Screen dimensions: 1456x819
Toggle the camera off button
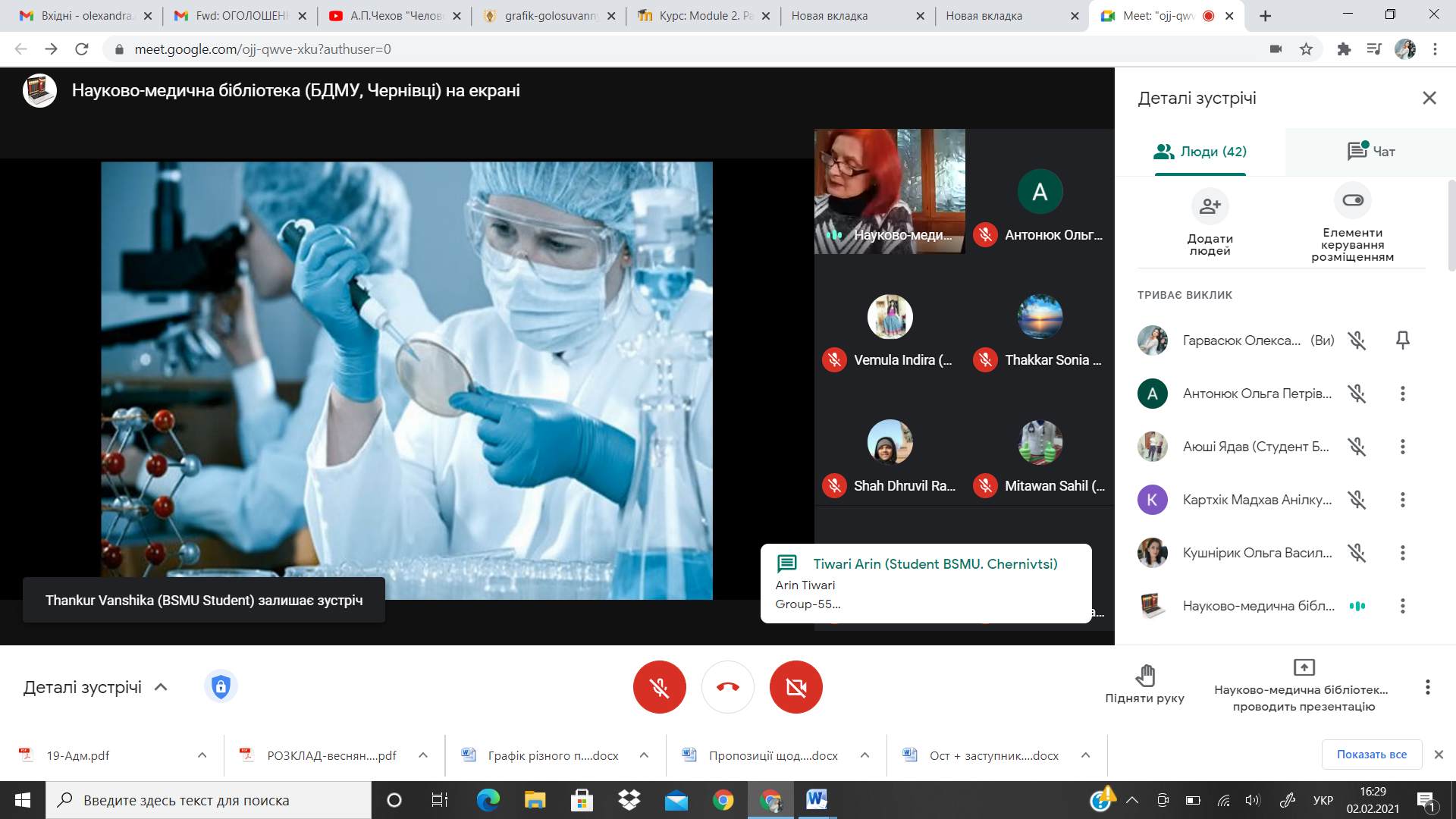[795, 687]
